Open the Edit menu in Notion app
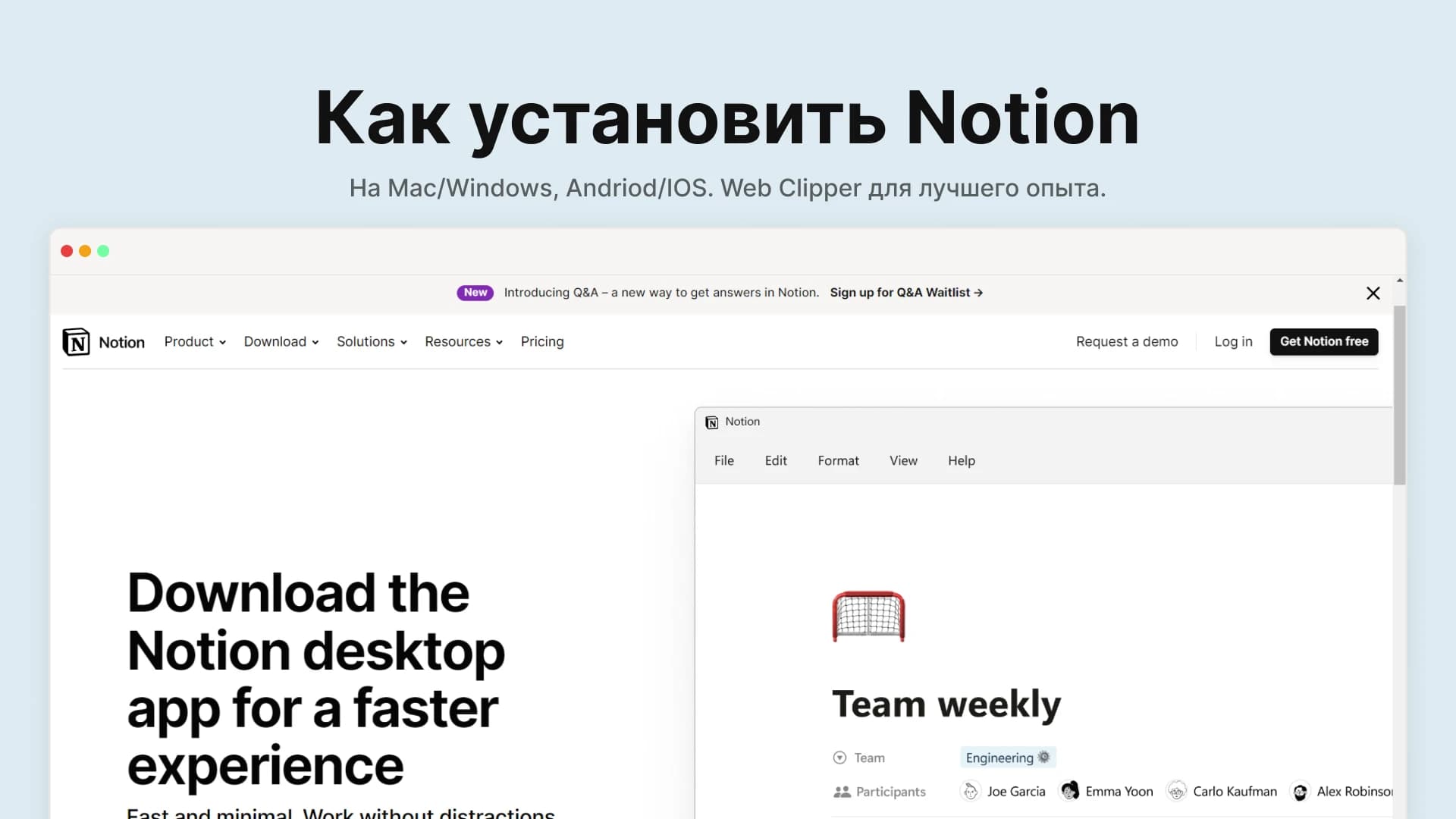The image size is (1456, 819). pos(776,461)
